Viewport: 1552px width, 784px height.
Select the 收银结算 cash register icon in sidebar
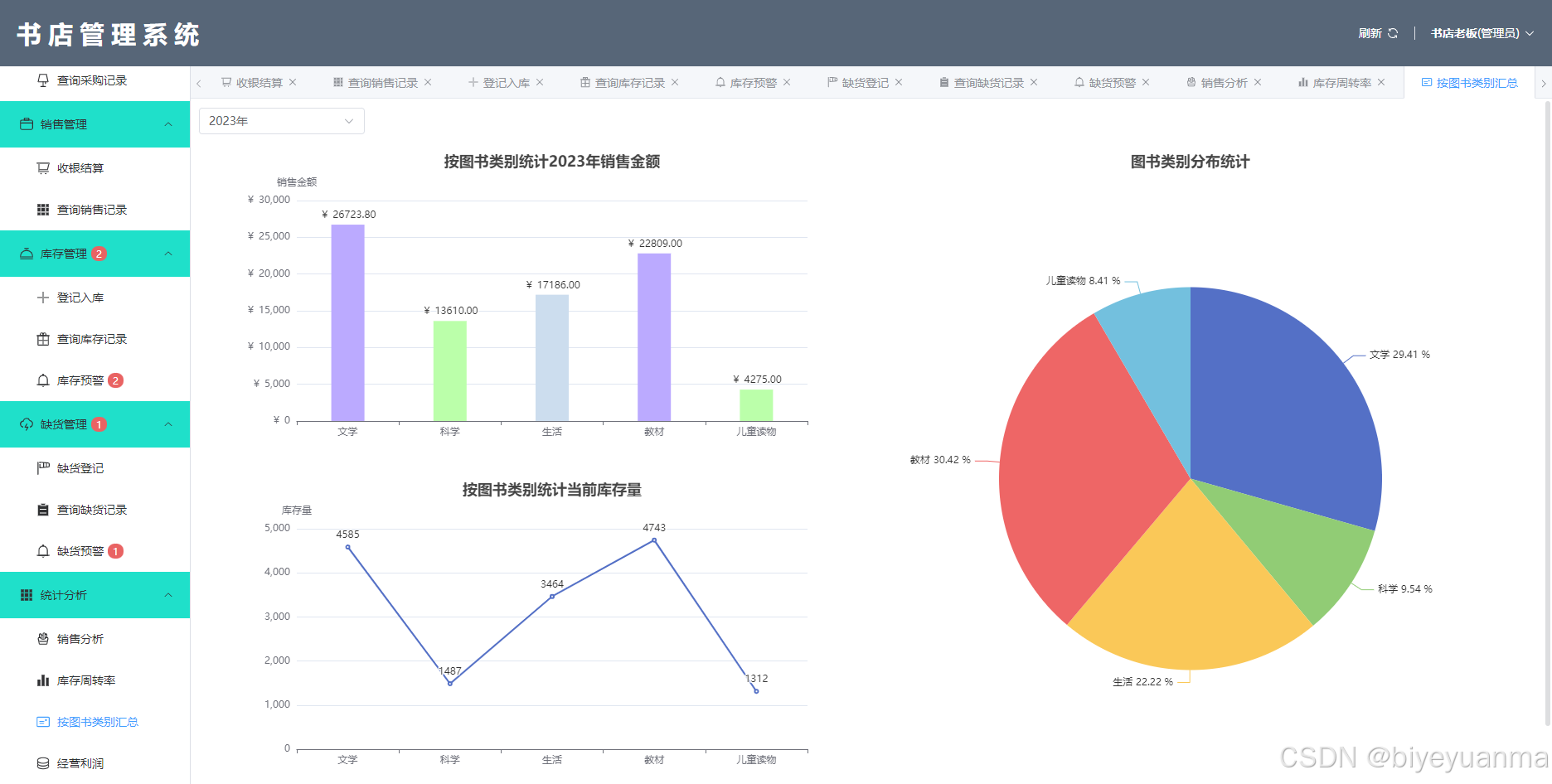pyautogui.click(x=42, y=167)
